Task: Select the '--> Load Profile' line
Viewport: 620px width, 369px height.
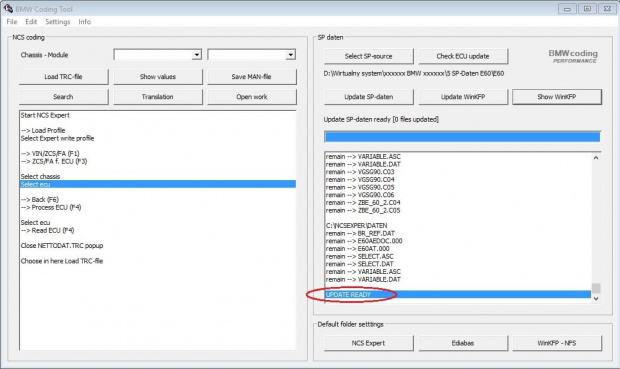Action: [x=43, y=131]
